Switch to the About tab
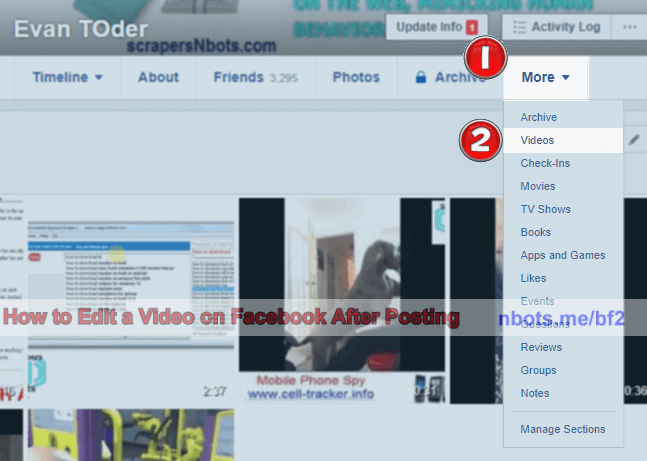This screenshot has width=647, height=461. 158,77
